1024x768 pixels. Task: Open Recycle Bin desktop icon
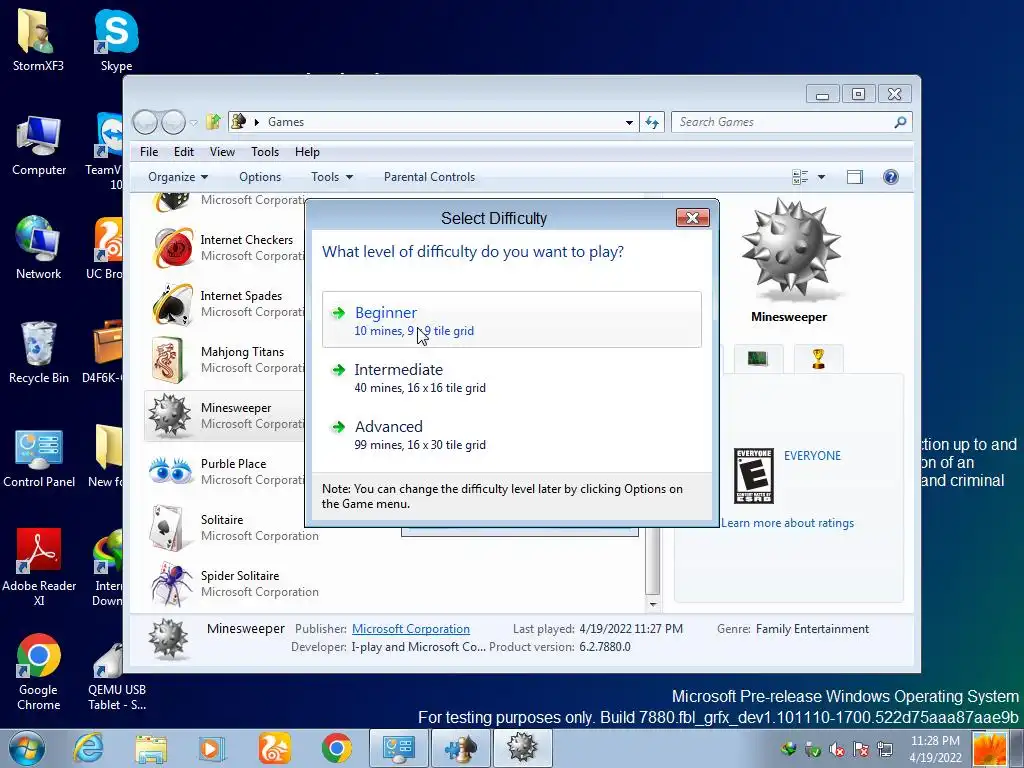(39, 353)
